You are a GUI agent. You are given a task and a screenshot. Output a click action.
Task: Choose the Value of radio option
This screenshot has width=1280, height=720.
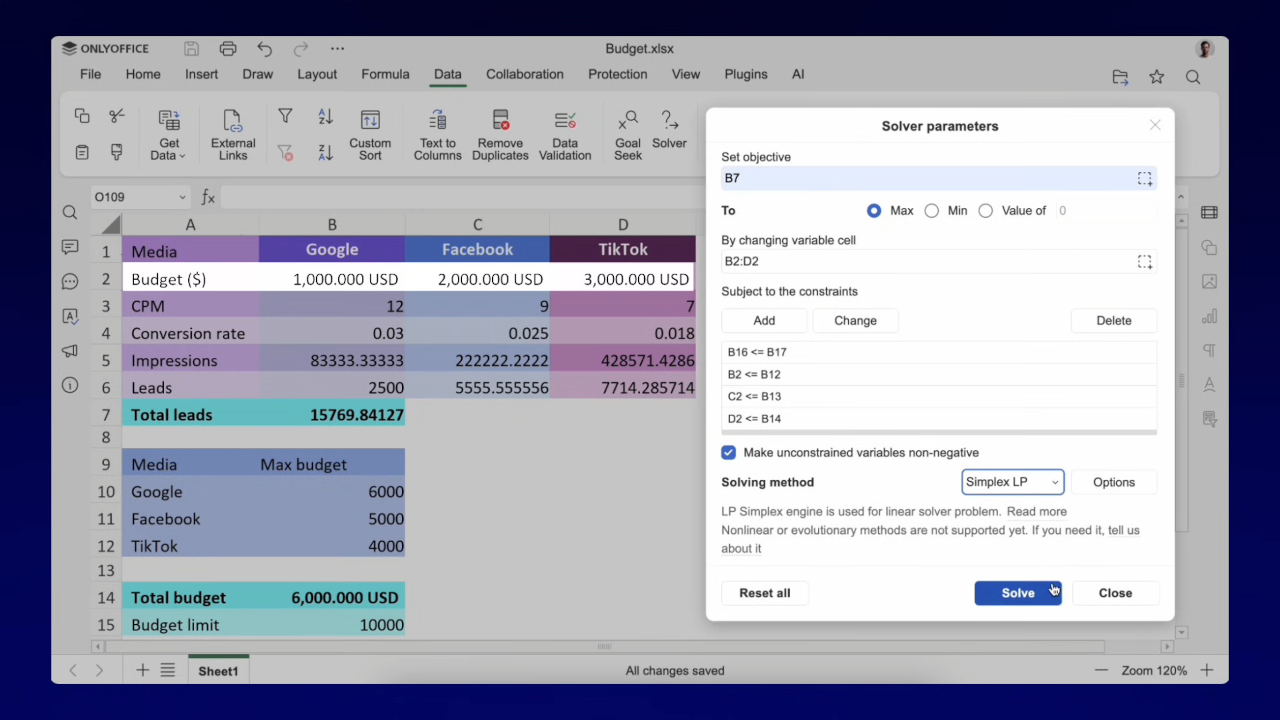(985, 210)
